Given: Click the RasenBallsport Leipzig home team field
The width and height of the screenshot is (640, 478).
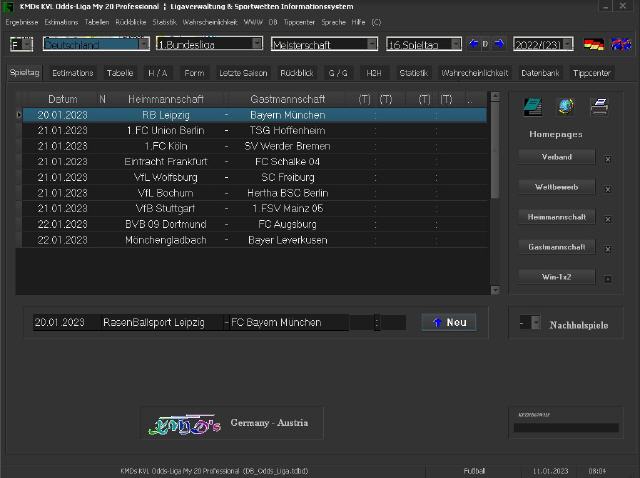Looking at the screenshot, I should [x=162, y=322].
